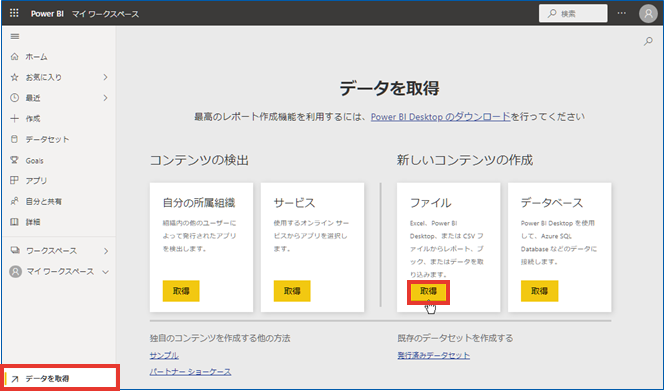Collapse the マイ ワークスペース dropdown chevron
Viewport: 664px width, 391px height.
point(105,272)
